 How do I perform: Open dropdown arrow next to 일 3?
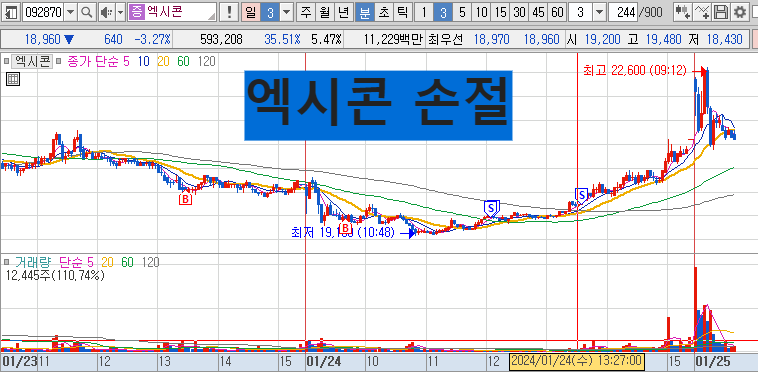click(287, 12)
